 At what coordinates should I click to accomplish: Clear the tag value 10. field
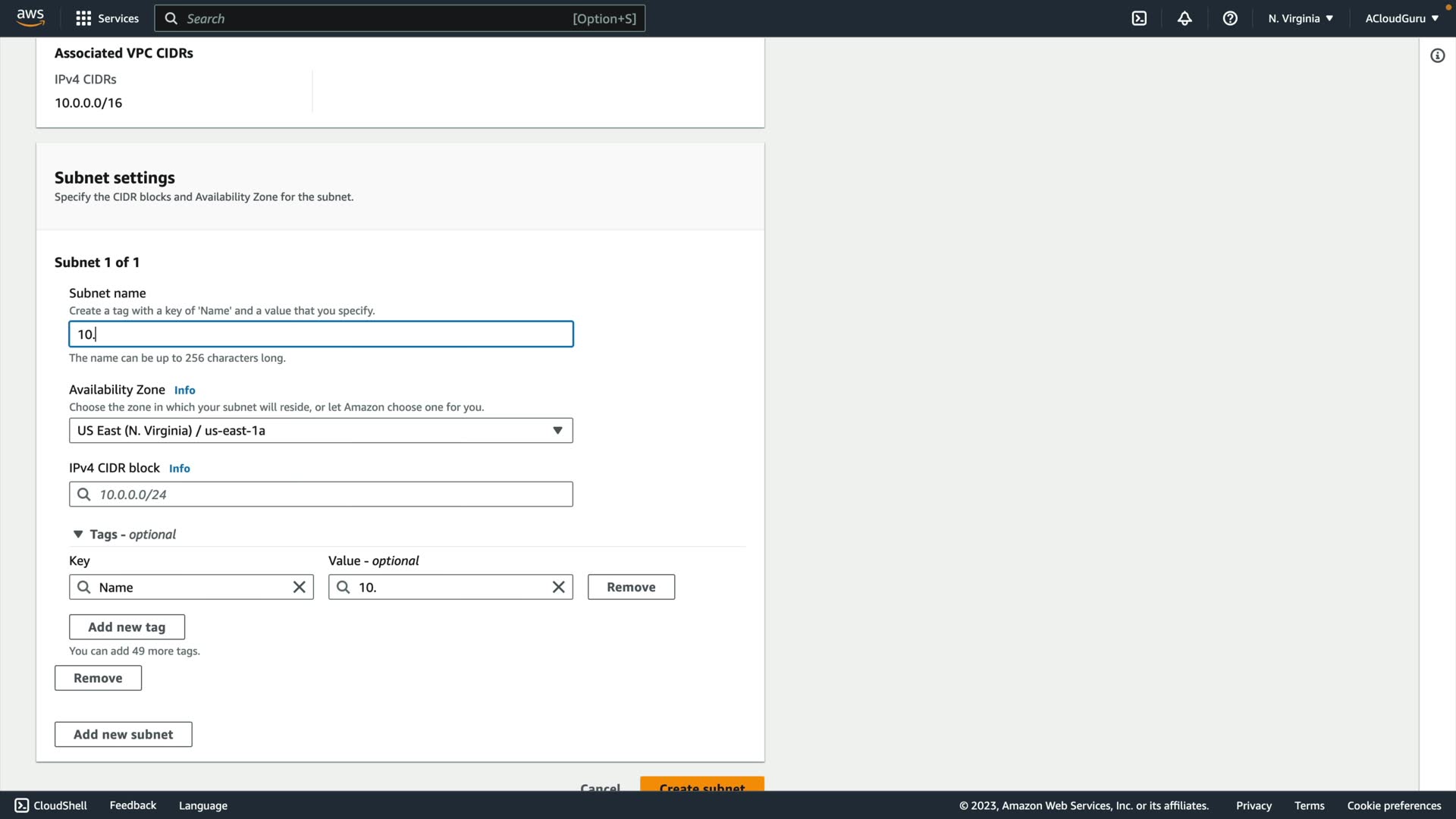point(559,587)
